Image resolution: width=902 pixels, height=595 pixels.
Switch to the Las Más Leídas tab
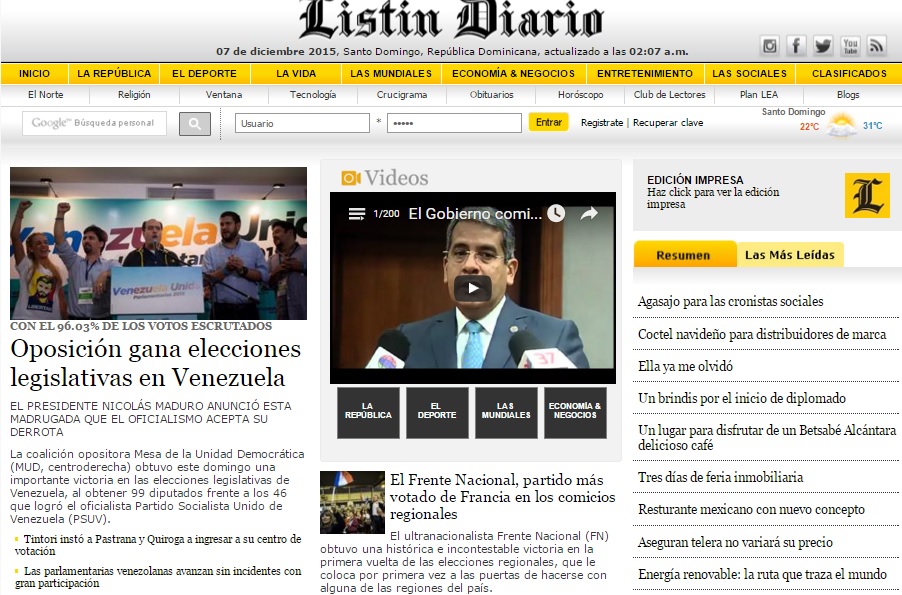[x=790, y=255]
